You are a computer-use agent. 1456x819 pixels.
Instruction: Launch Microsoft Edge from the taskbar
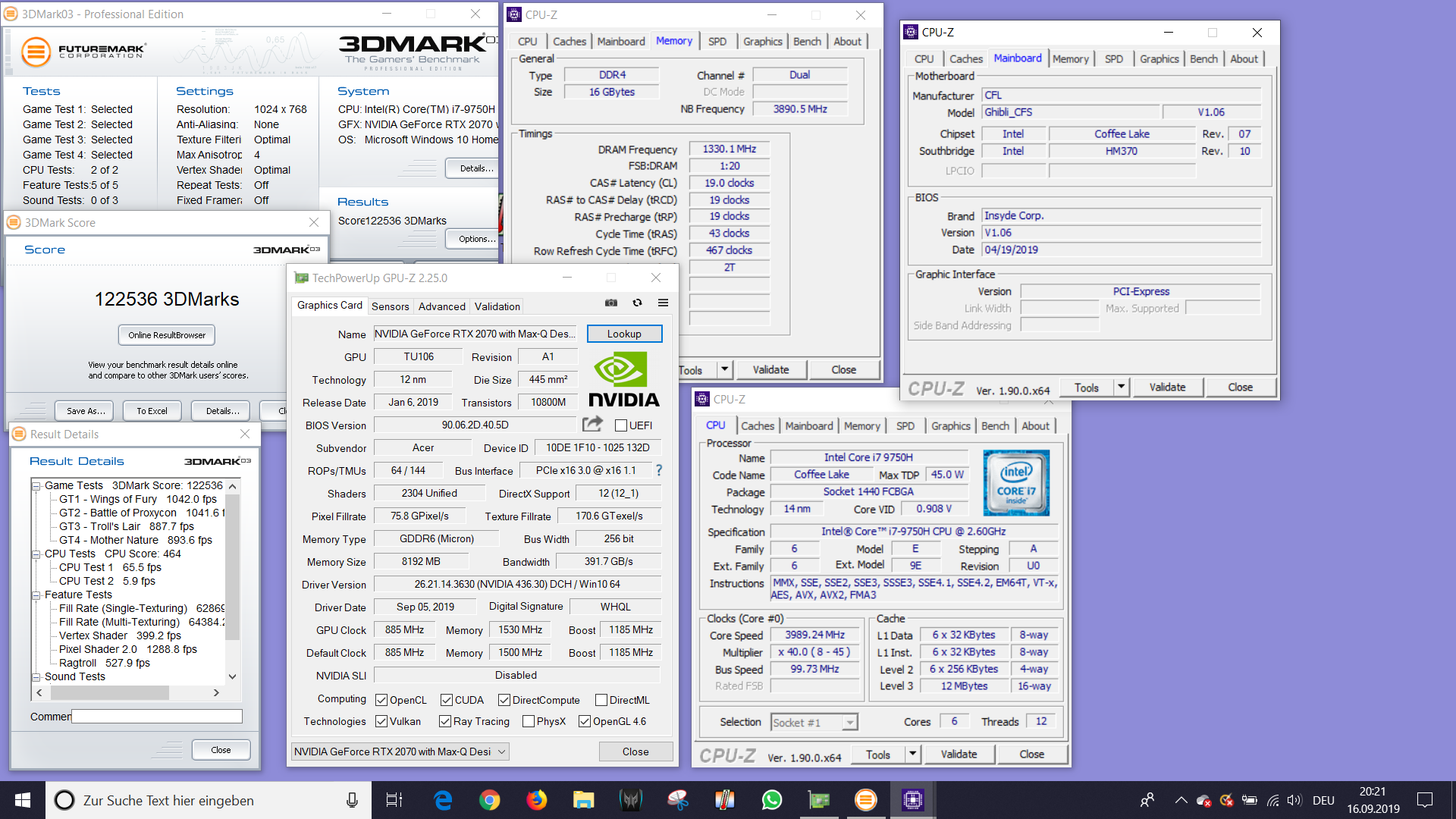coord(443,800)
